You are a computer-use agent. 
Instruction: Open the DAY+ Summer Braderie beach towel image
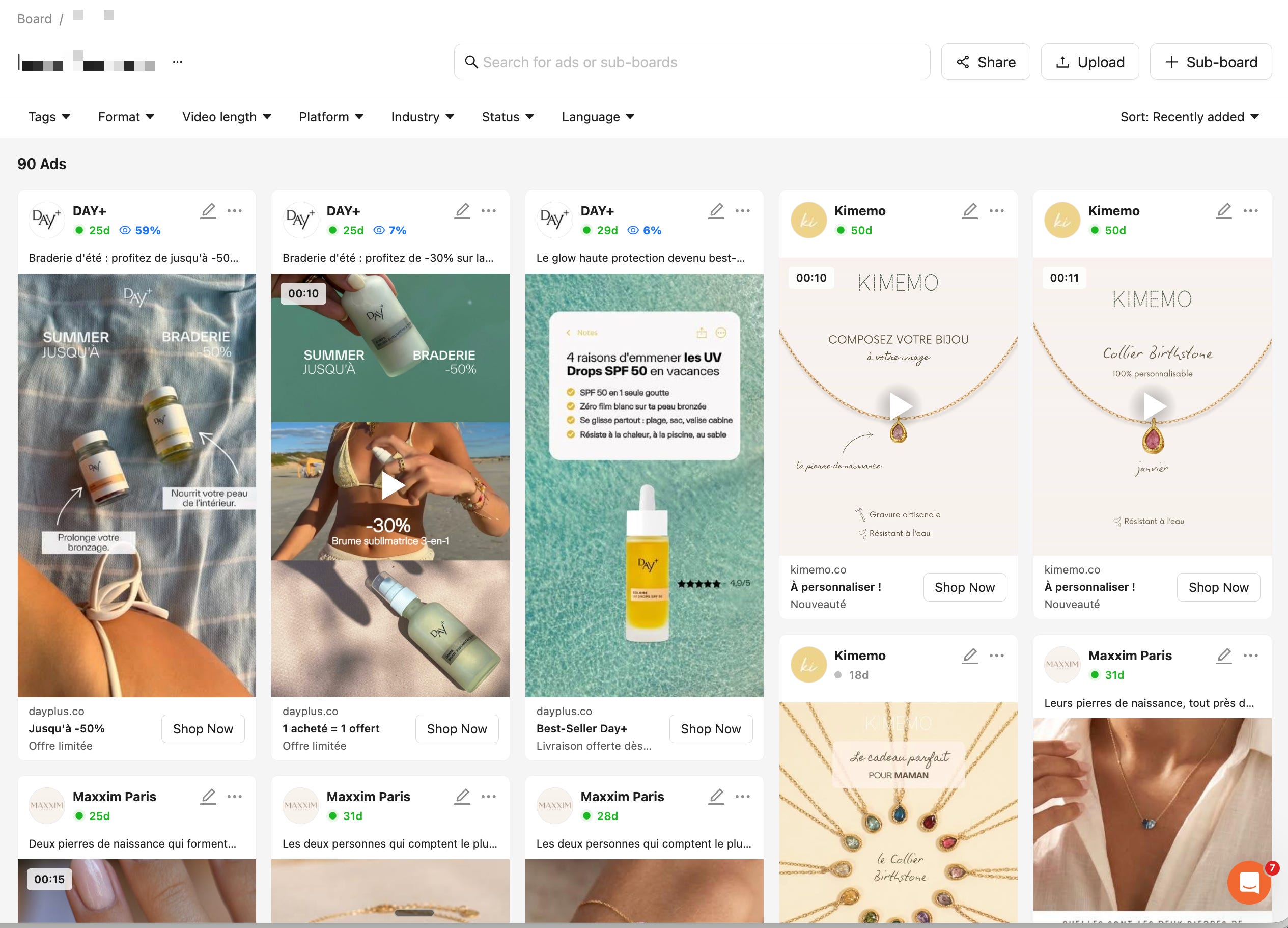click(136, 485)
